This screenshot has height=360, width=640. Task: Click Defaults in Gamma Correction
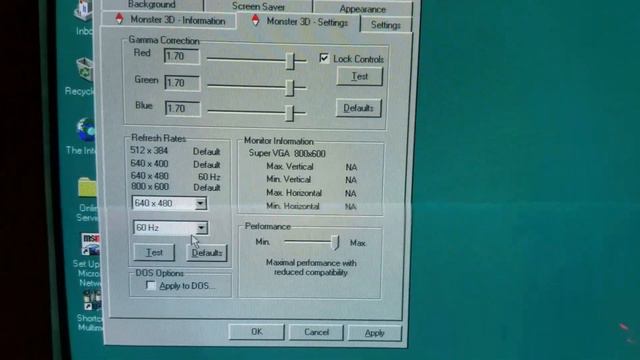coord(358,108)
